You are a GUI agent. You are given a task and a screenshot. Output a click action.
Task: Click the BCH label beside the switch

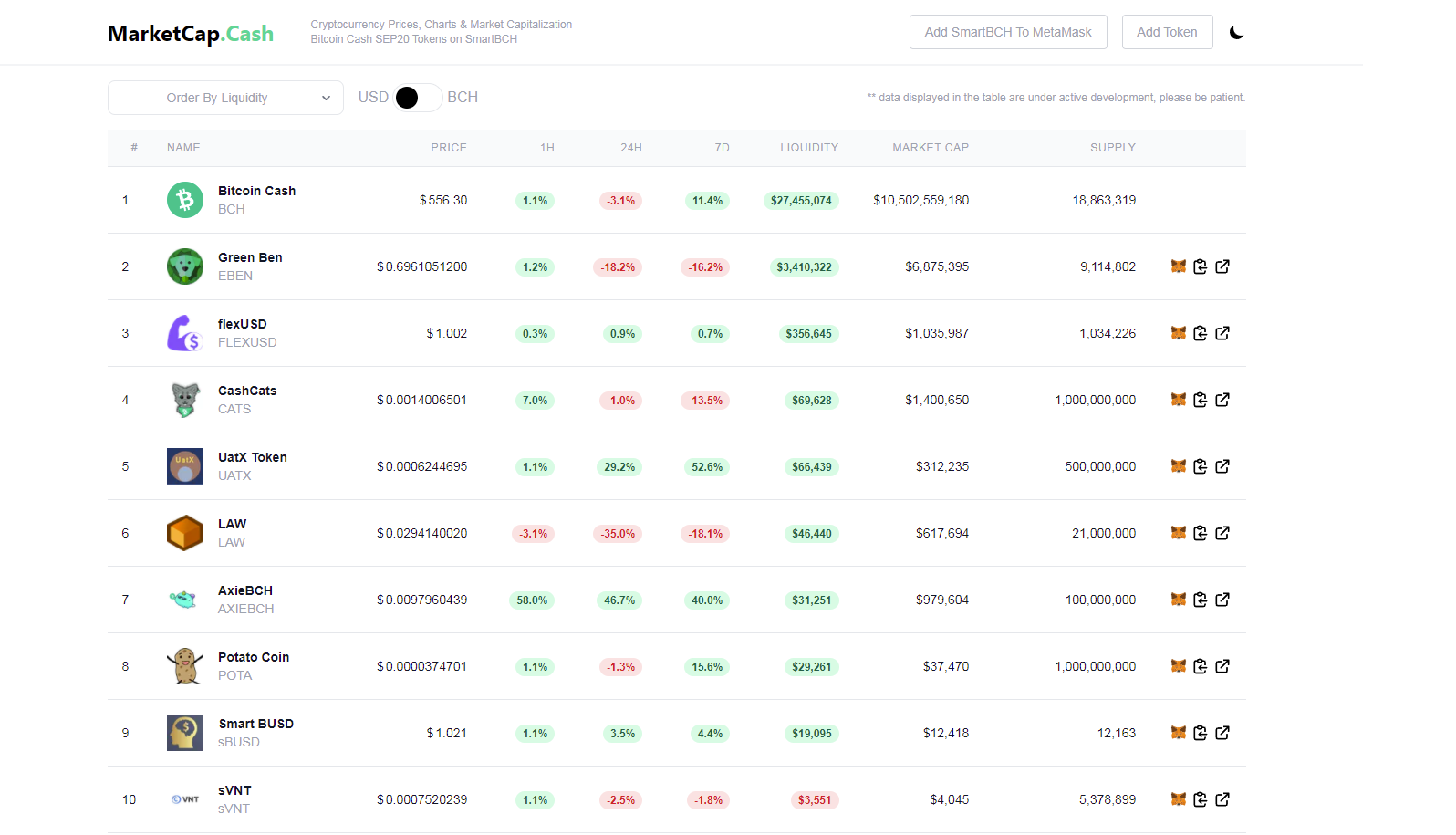463,97
